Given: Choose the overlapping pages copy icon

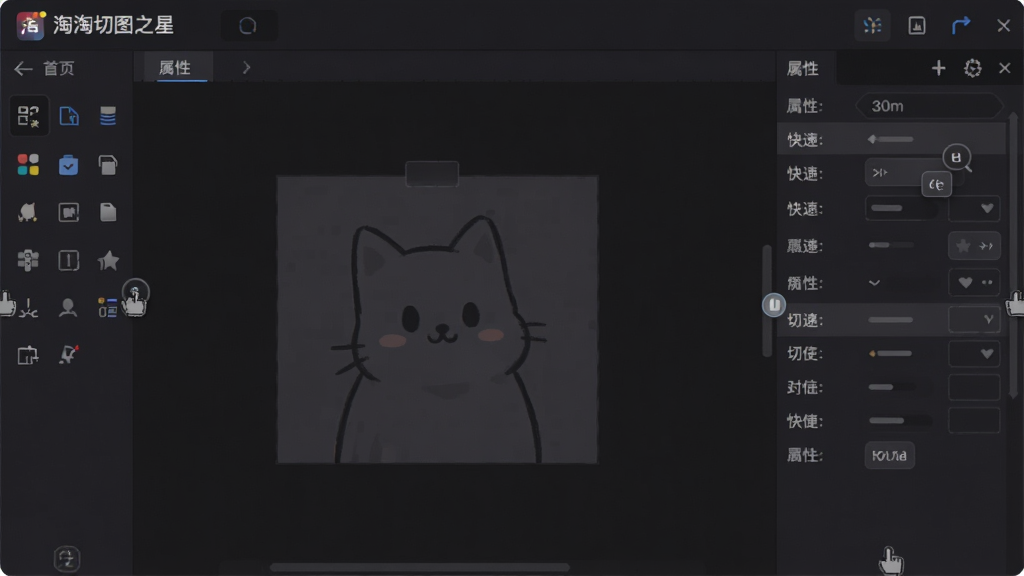Looking at the screenshot, I should click(108, 165).
